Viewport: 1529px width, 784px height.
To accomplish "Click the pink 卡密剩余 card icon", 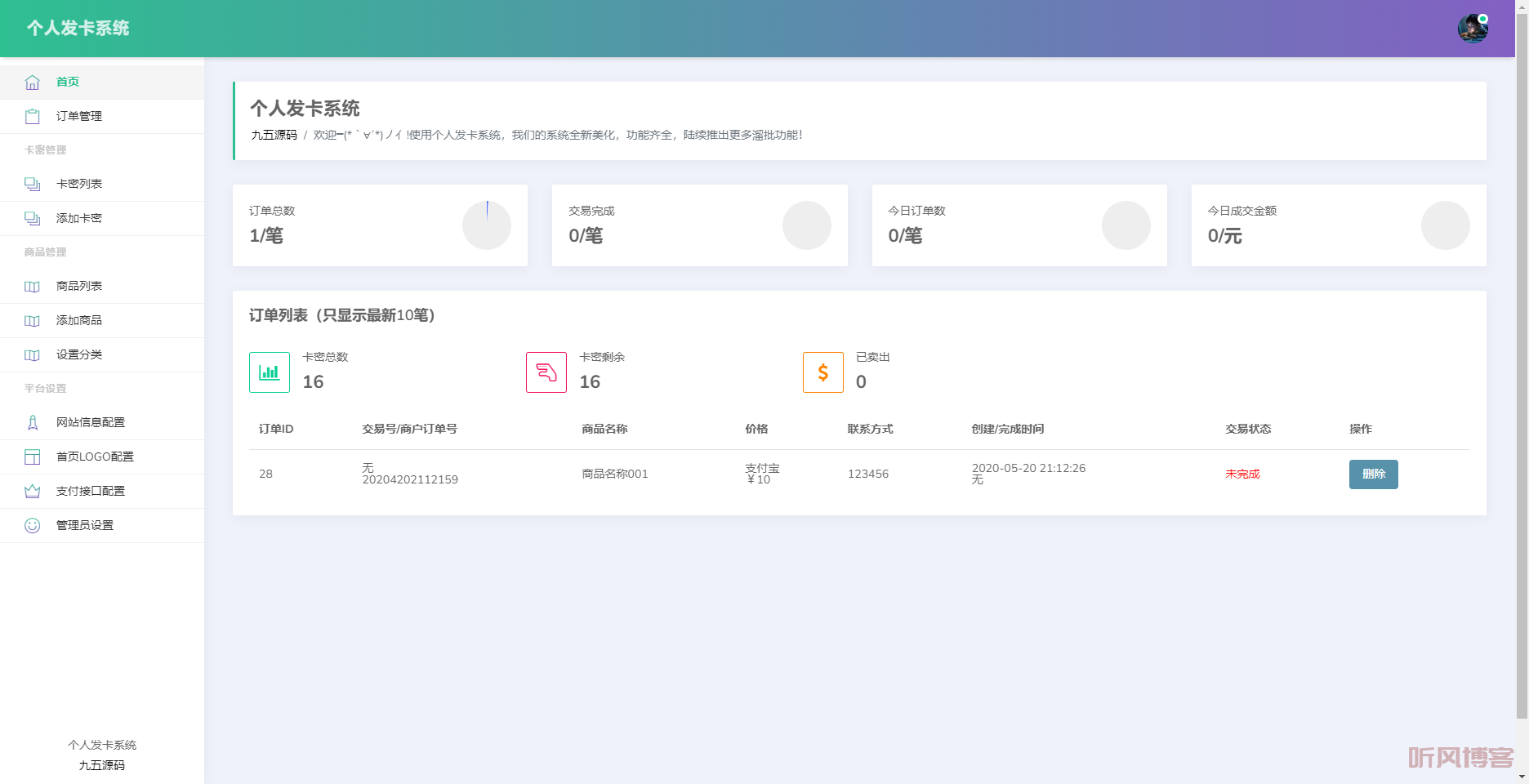I will pos(546,372).
